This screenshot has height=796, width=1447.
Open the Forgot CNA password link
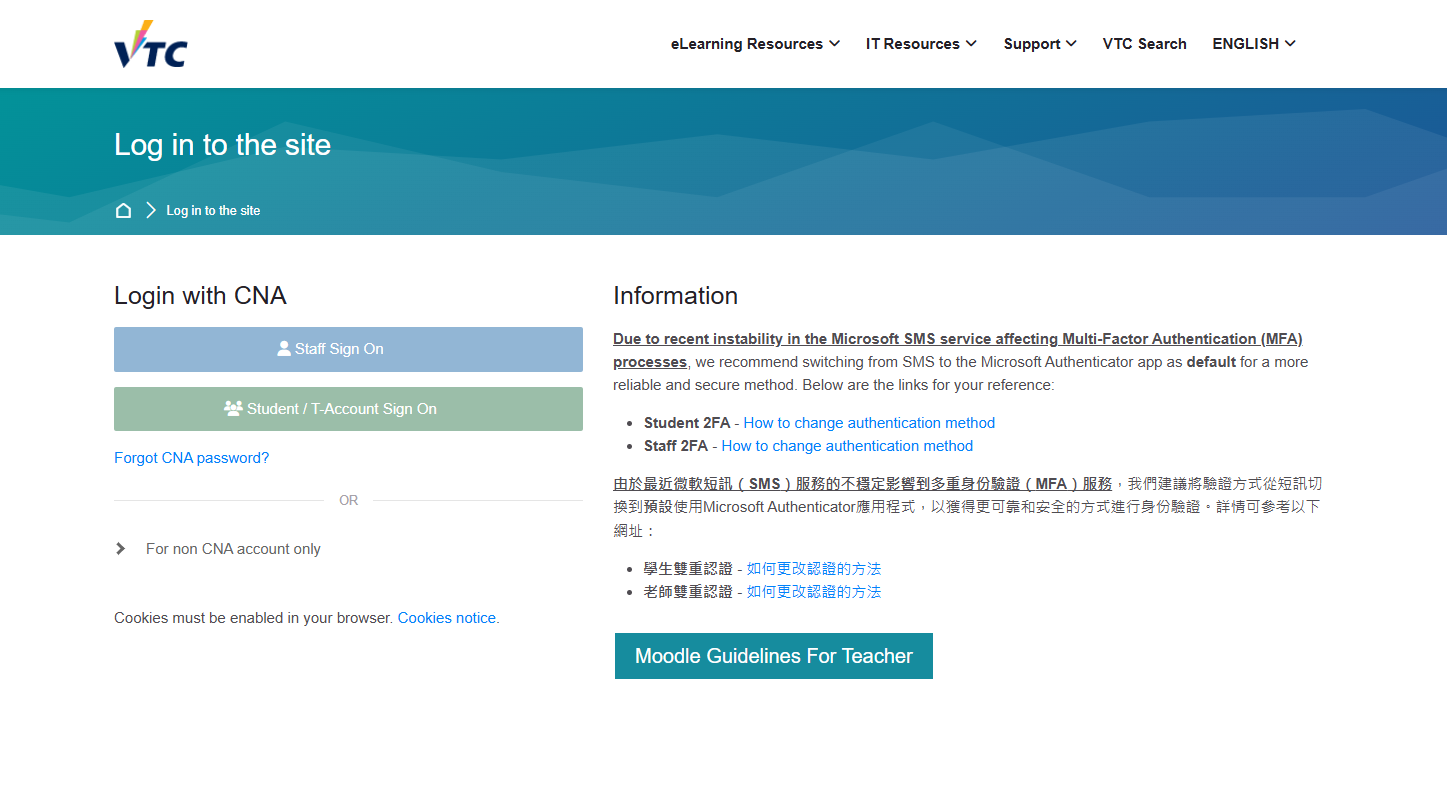191,458
